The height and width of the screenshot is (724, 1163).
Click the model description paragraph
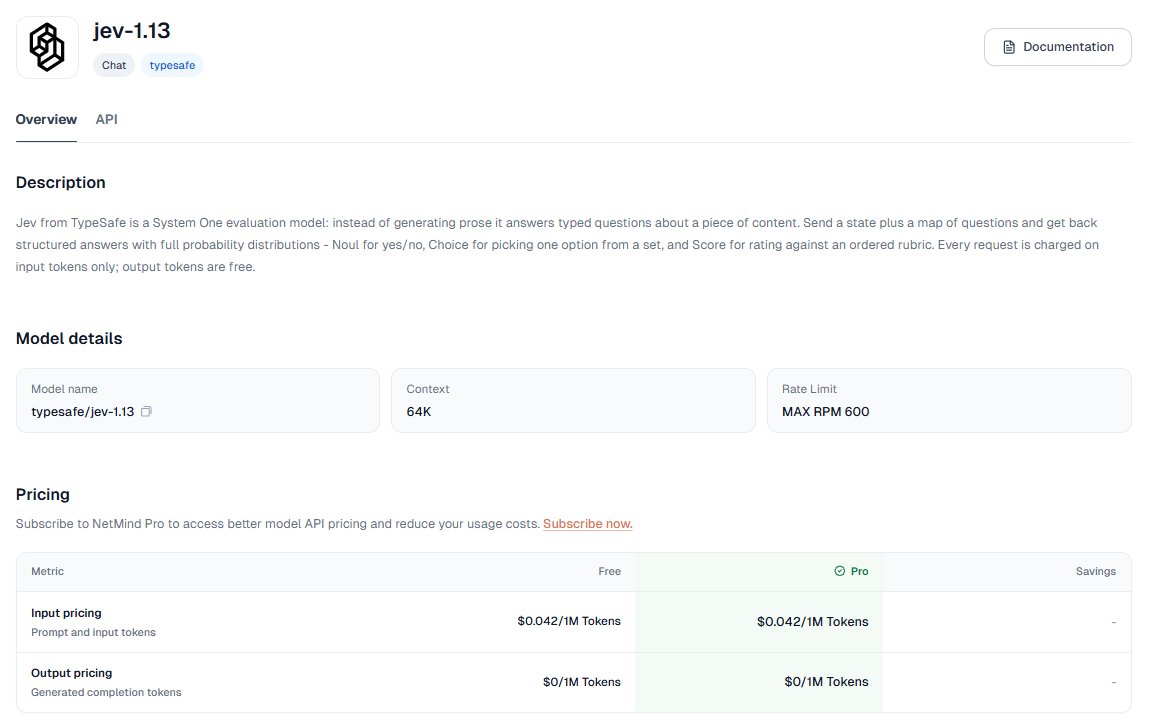click(557, 245)
